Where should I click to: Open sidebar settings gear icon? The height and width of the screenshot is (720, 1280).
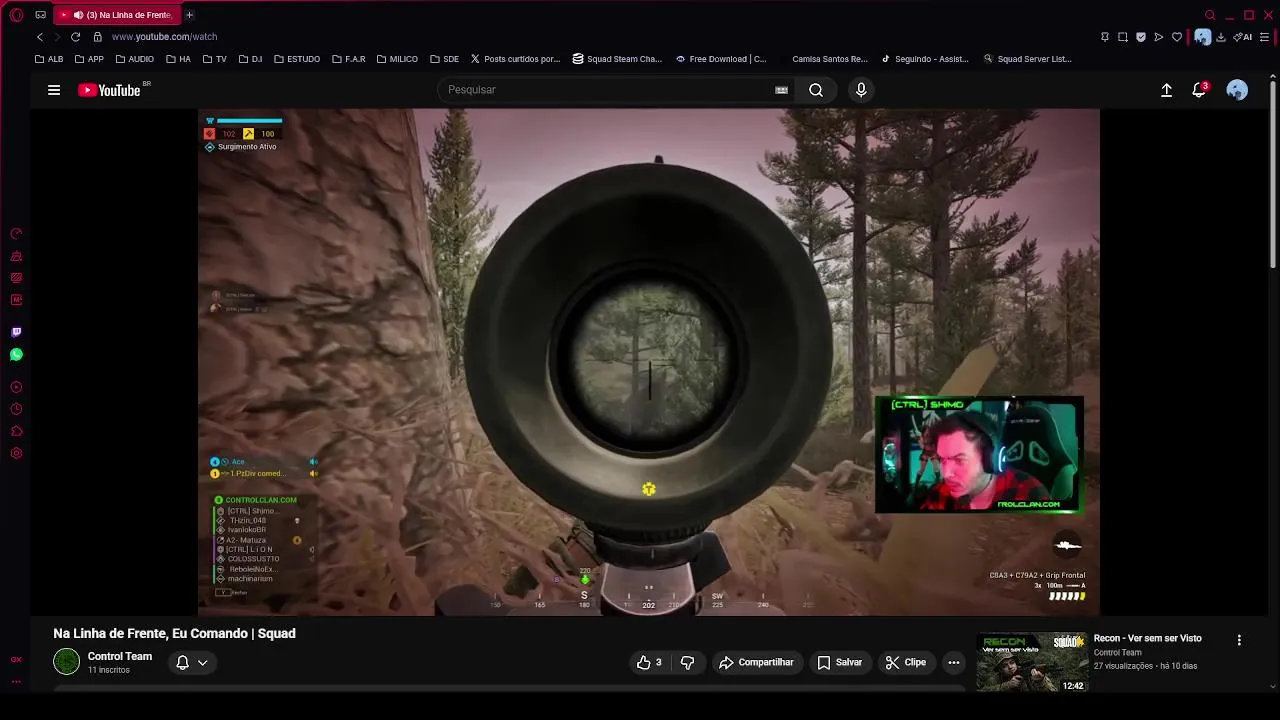16,453
